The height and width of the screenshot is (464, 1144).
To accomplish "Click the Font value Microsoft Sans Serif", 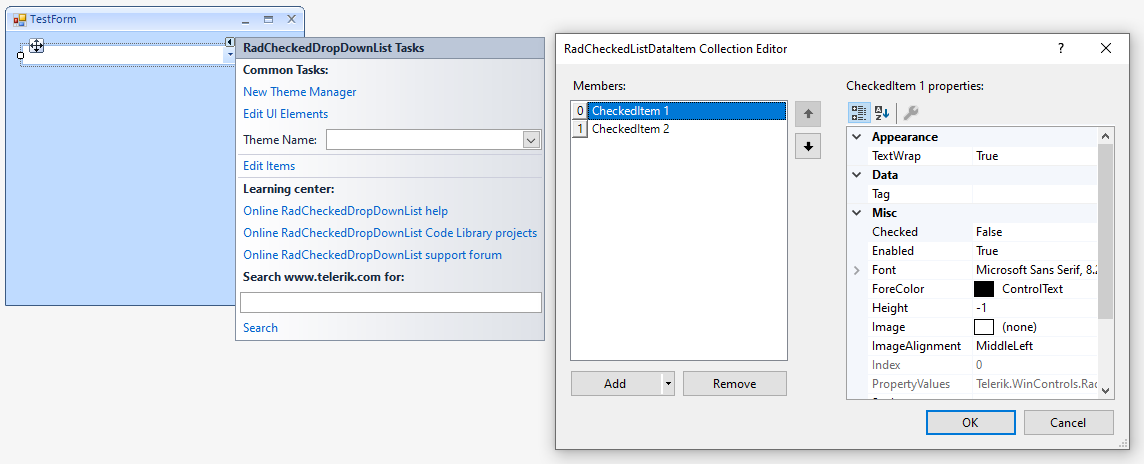I will pos(1036,270).
